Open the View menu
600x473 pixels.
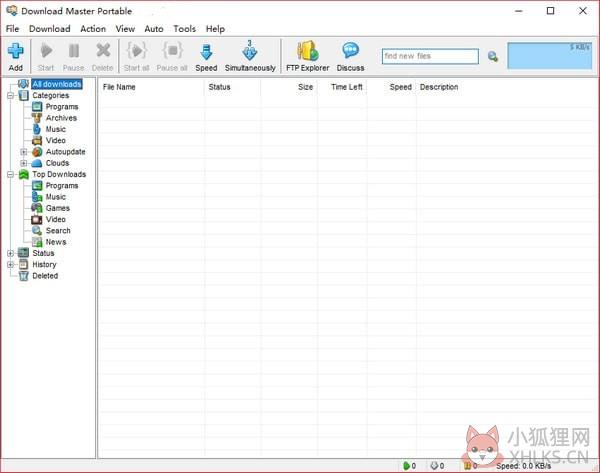coord(125,29)
